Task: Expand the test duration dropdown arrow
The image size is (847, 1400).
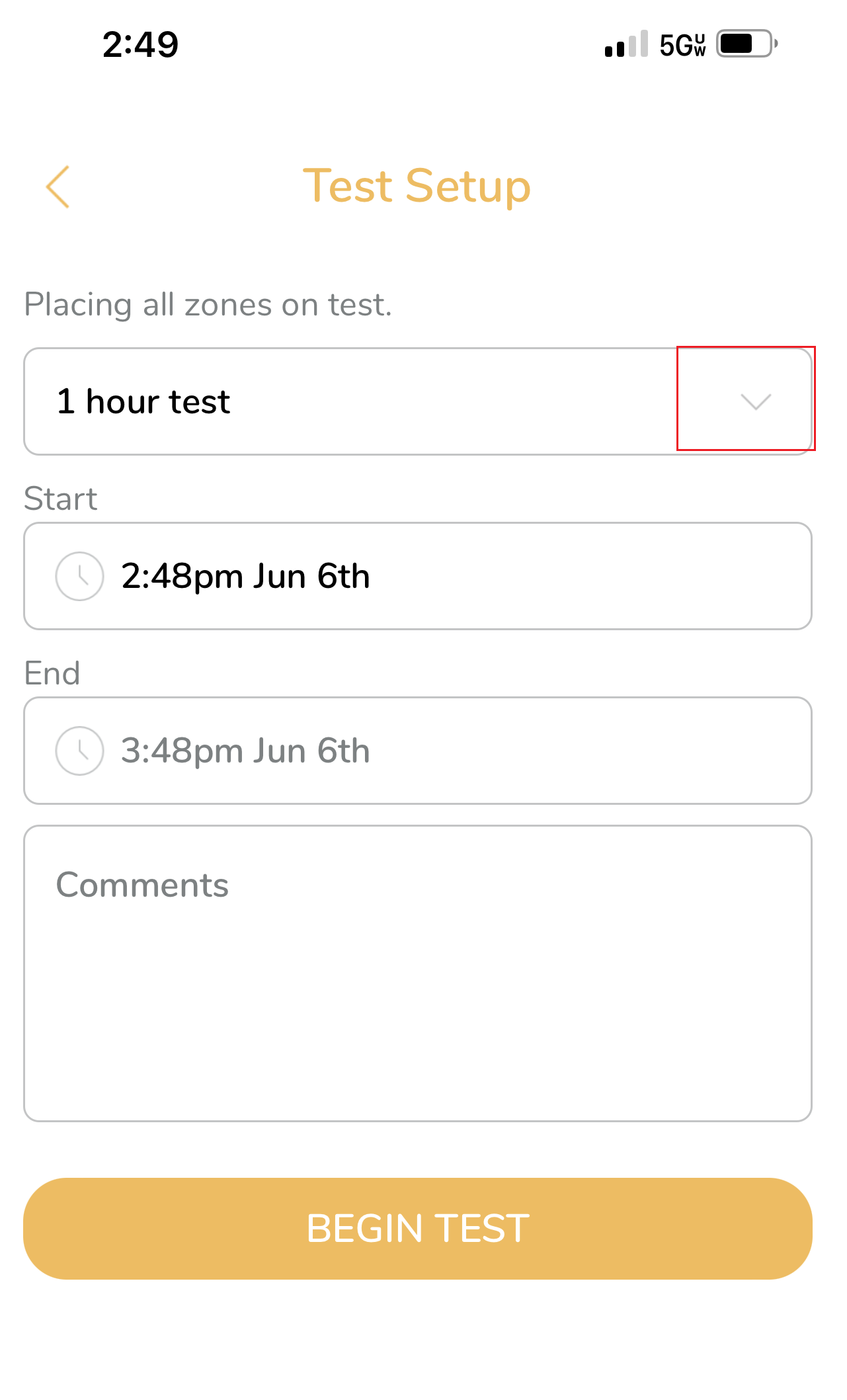Action: coord(755,401)
